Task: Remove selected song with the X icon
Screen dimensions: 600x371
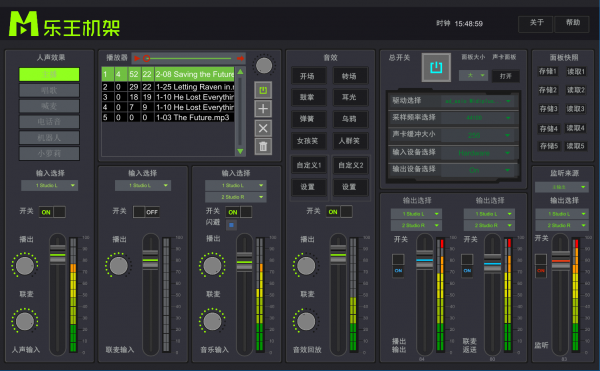Action: (263, 128)
